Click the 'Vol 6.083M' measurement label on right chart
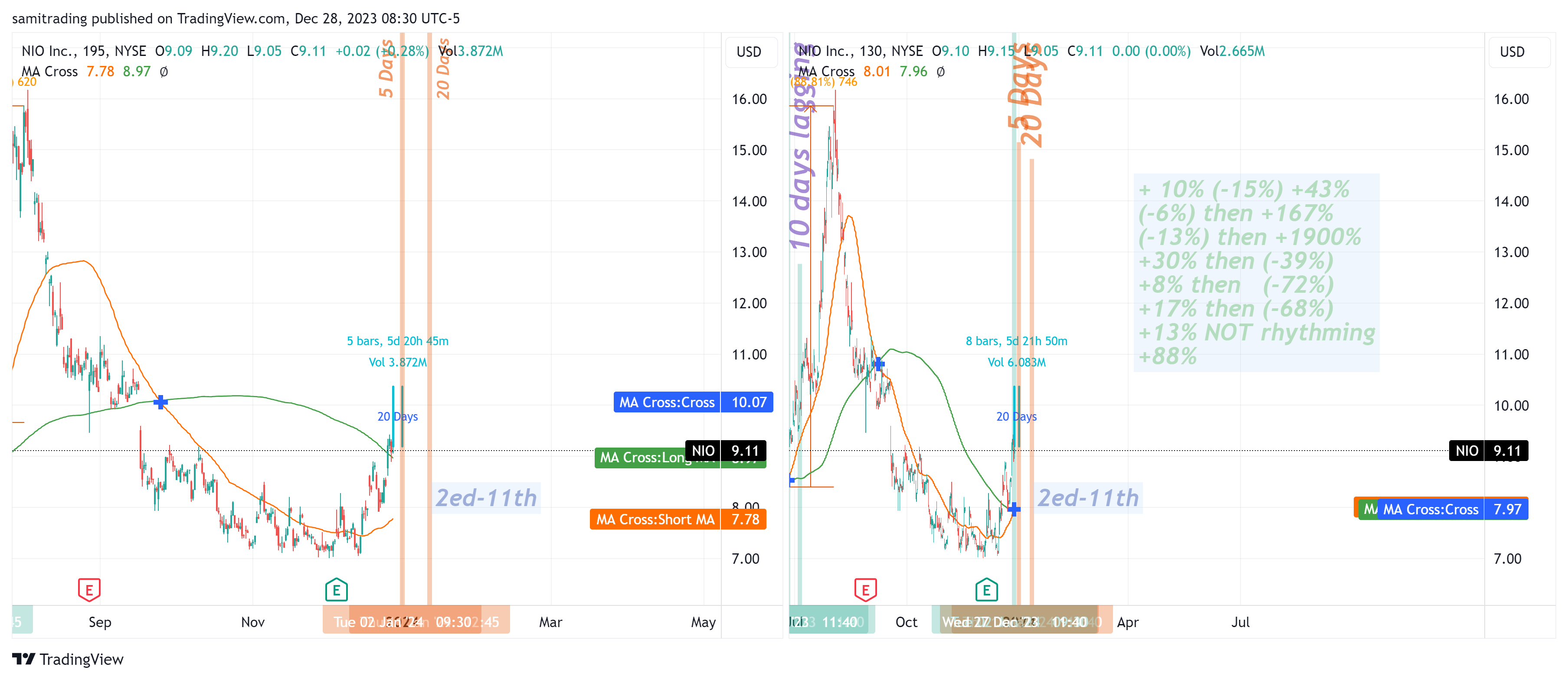The height and width of the screenshot is (680, 1568). click(x=1017, y=362)
